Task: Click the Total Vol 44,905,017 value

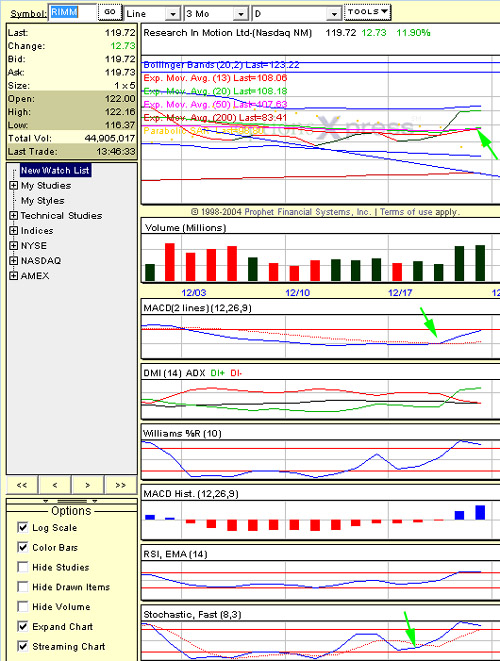Action: click(110, 138)
